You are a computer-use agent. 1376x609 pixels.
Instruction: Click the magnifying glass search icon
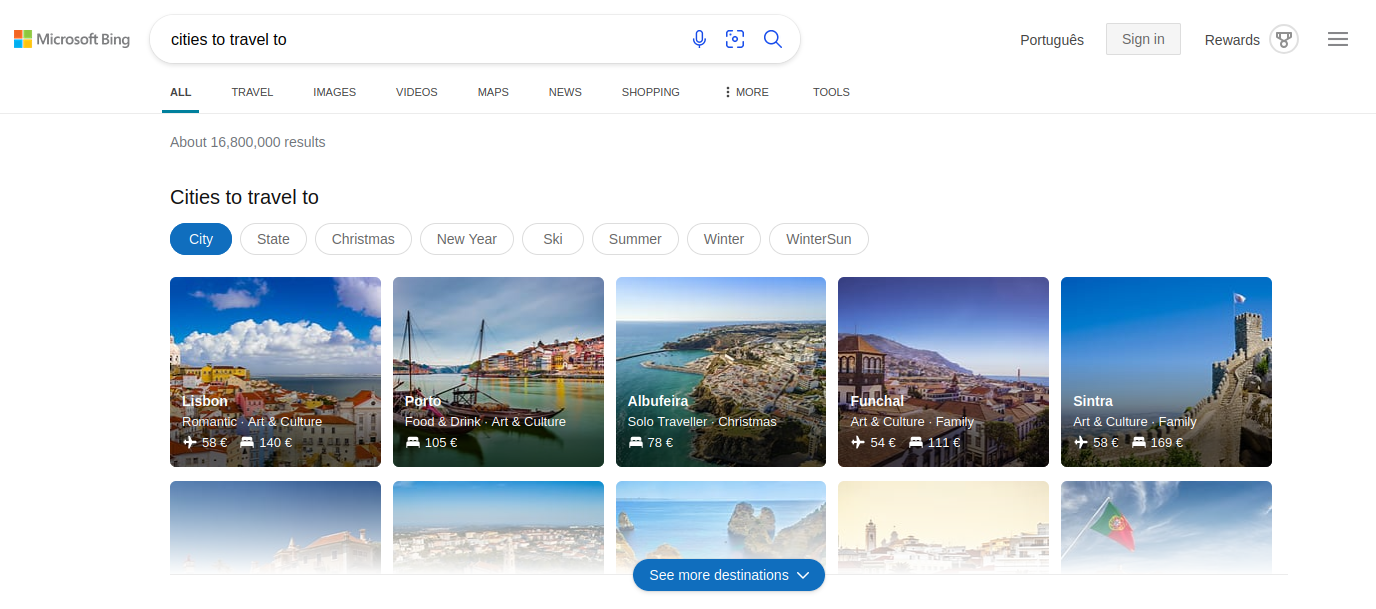pos(772,39)
